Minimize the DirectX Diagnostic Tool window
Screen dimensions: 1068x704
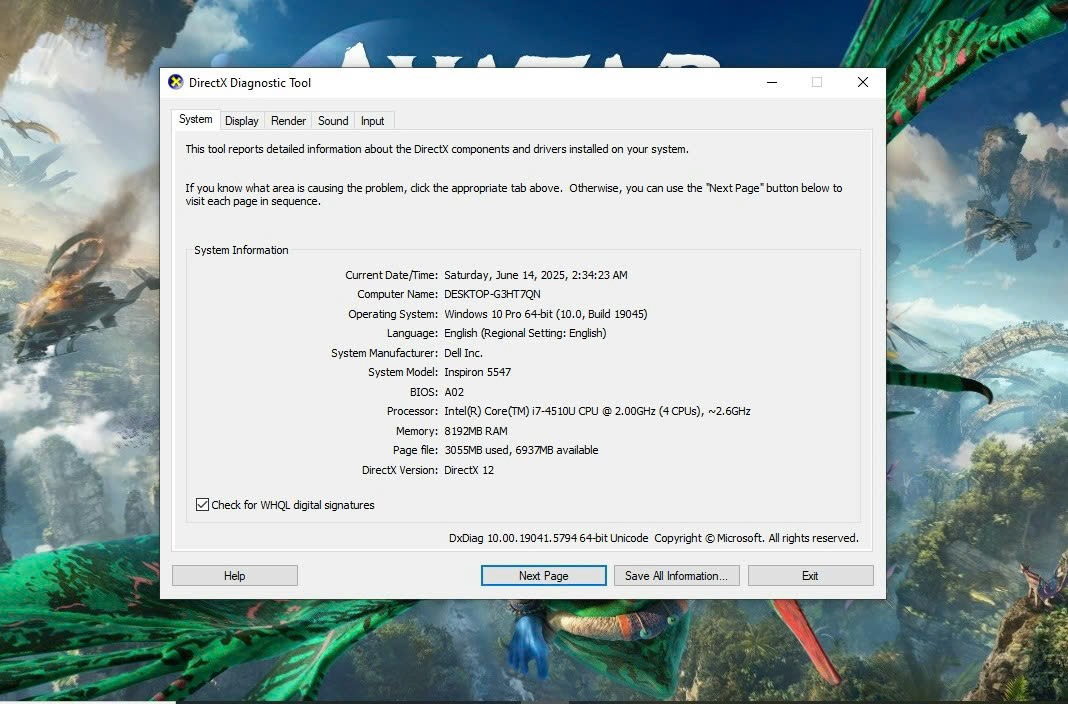(770, 83)
